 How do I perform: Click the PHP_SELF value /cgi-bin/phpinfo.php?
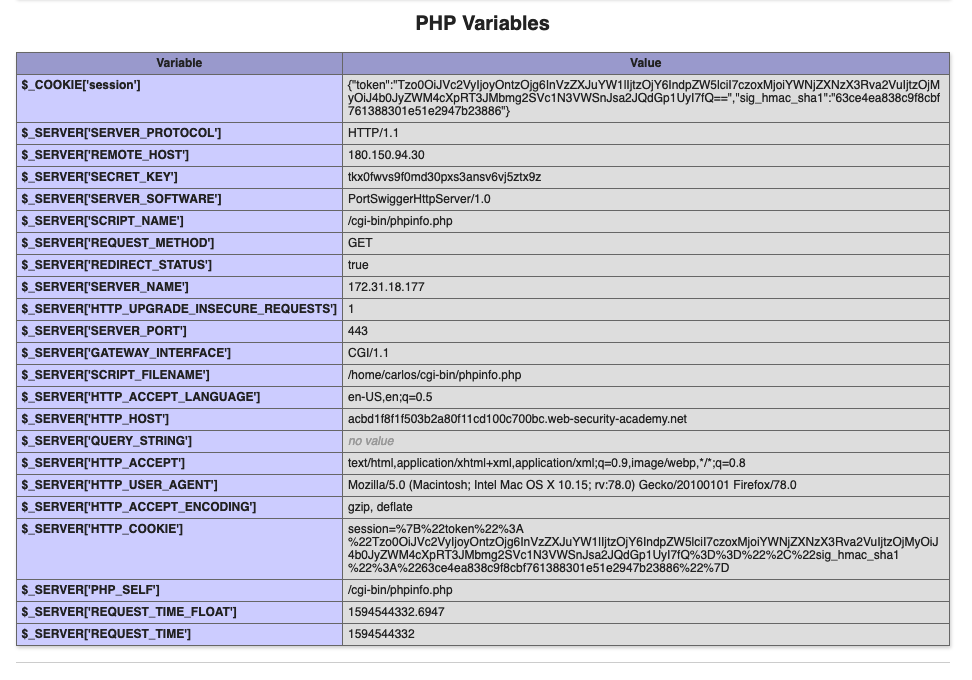400,591
